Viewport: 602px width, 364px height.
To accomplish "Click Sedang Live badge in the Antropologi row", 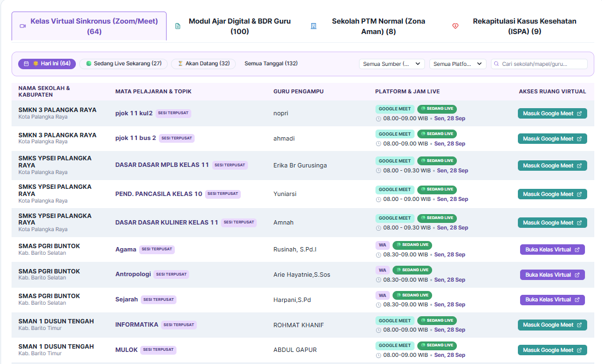I will [412, 270].
